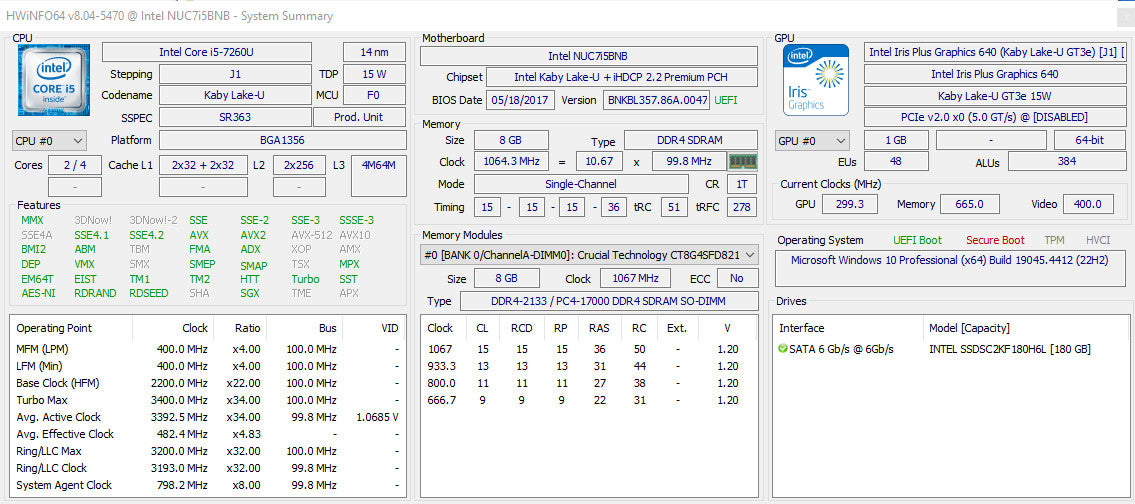The image size is (1135, 504).
Task: Click the 1.0685 V VID value
Action: pyautogui.click(x=378, y=417)
